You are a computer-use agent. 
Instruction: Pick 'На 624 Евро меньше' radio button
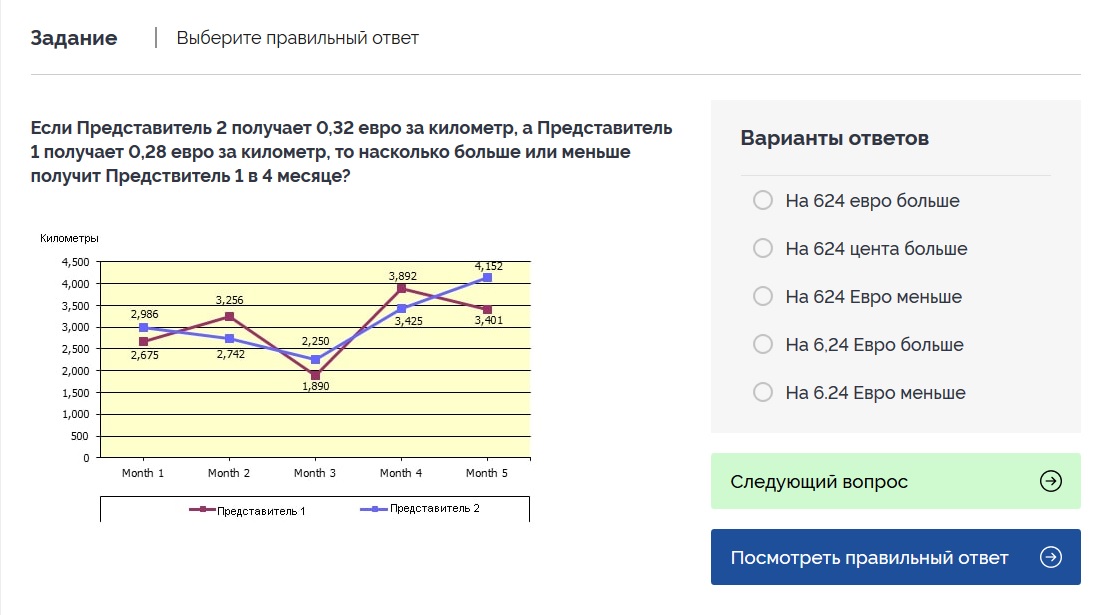763,297
